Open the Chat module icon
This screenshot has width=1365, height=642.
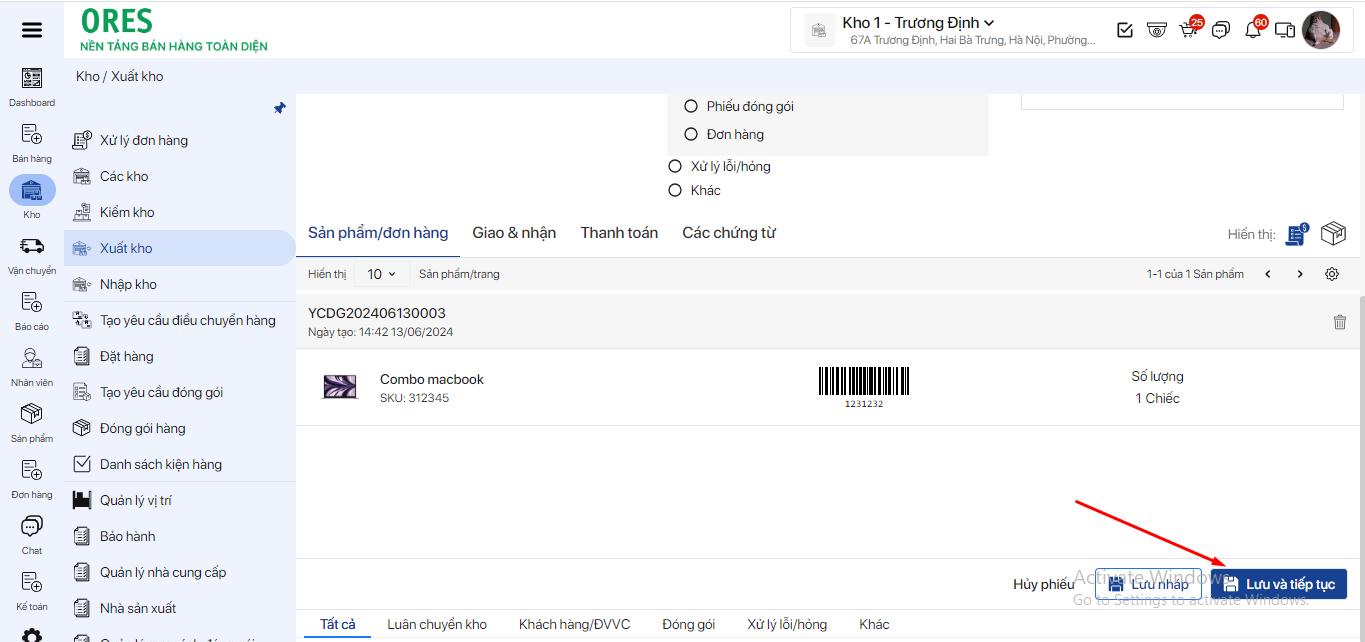tap(32, 533)
